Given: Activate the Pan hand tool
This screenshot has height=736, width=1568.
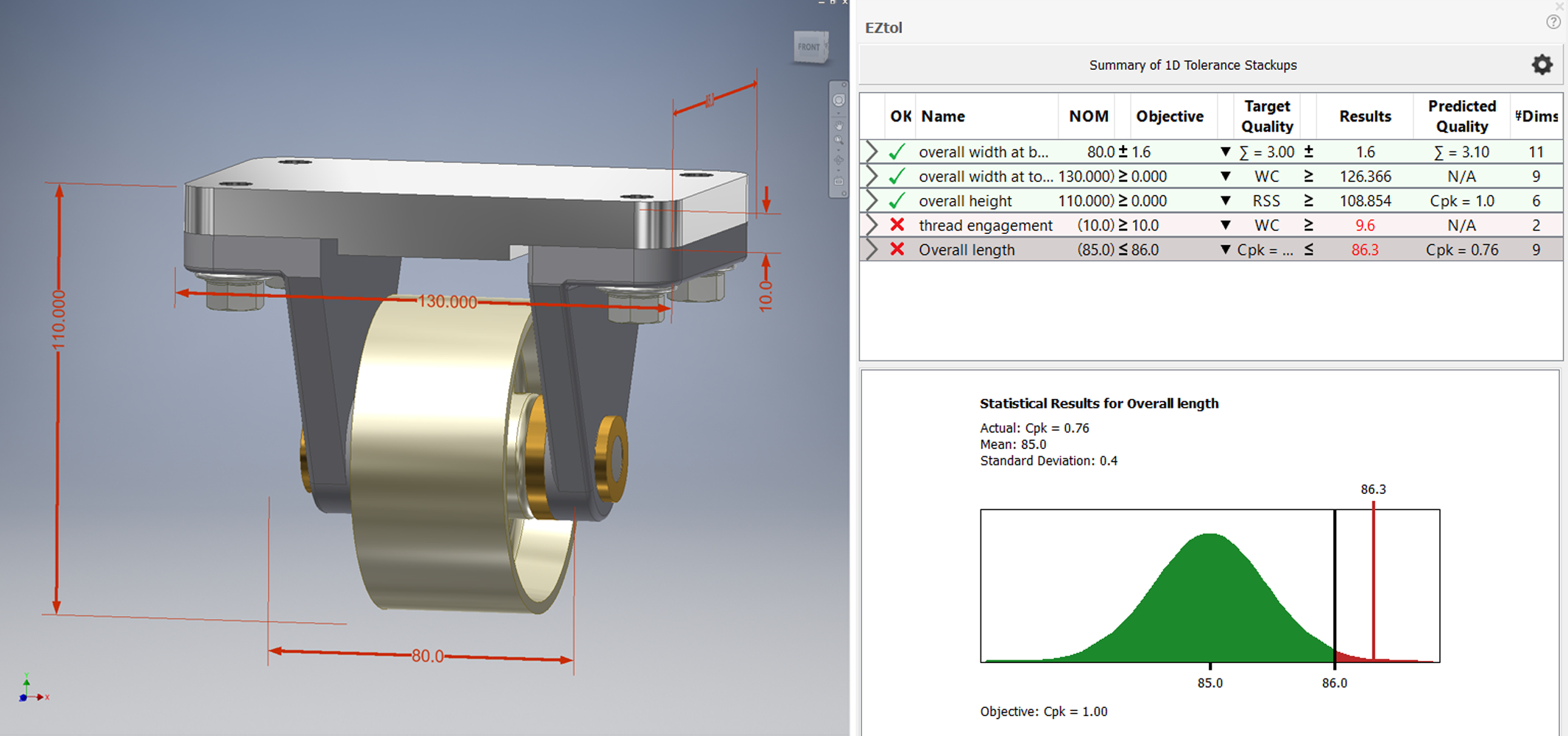Looking at the screenshot, I should point(838,126).
